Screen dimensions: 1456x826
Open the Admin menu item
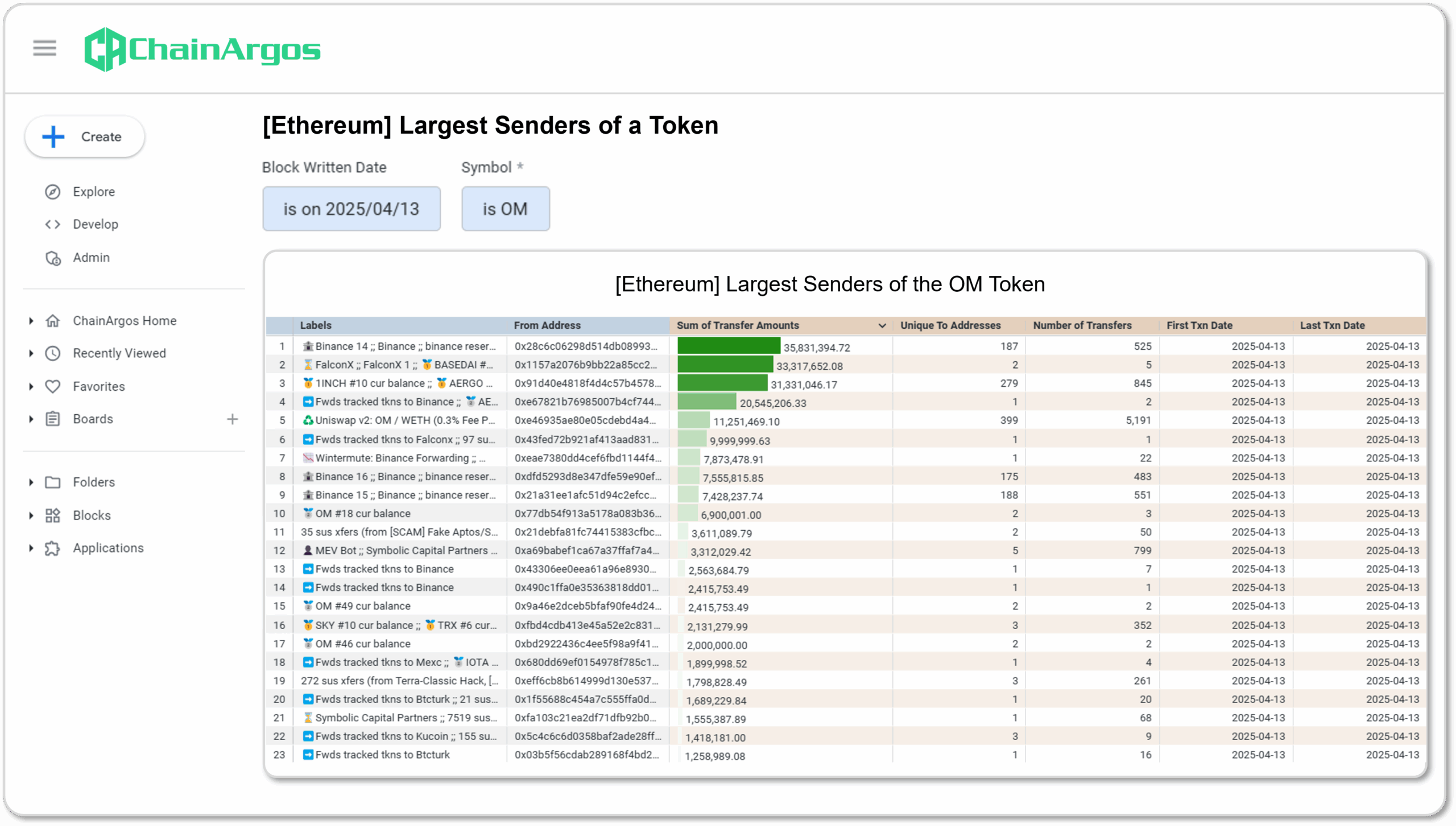91,258
